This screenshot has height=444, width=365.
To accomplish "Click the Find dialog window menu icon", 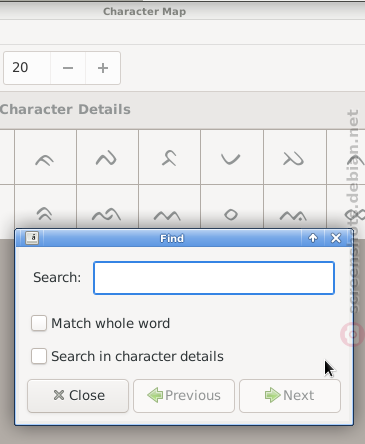I will click(x=32, y=238).
